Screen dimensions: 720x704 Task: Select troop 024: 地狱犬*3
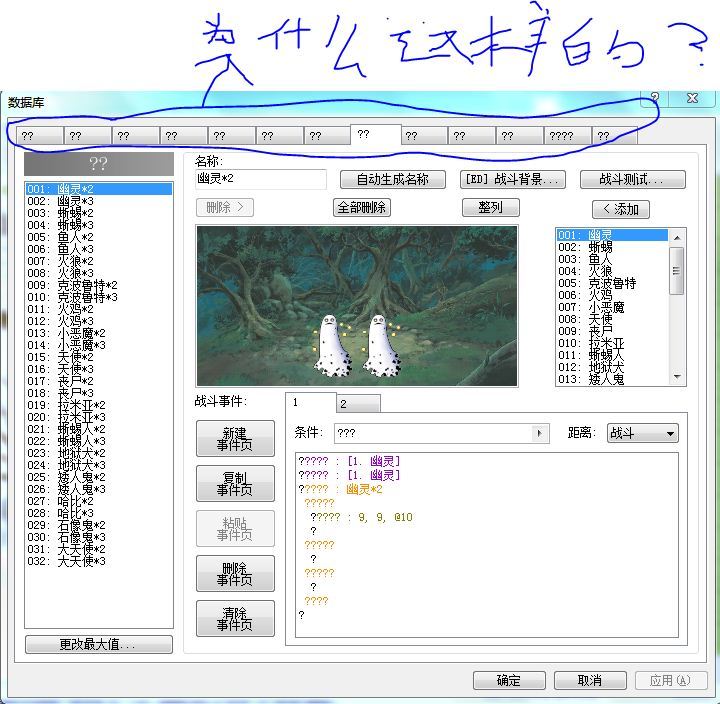(99, 465)
